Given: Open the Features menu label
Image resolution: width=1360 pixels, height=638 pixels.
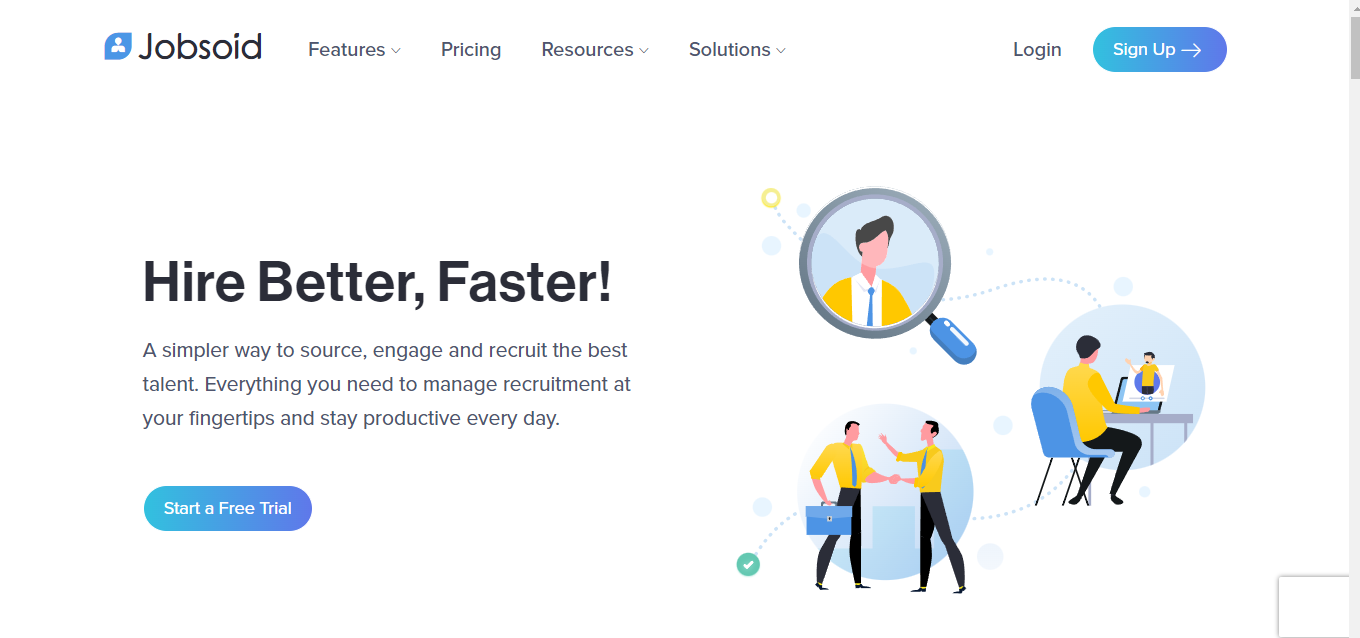Looking at the screenshot, I should tap(346, 50).
